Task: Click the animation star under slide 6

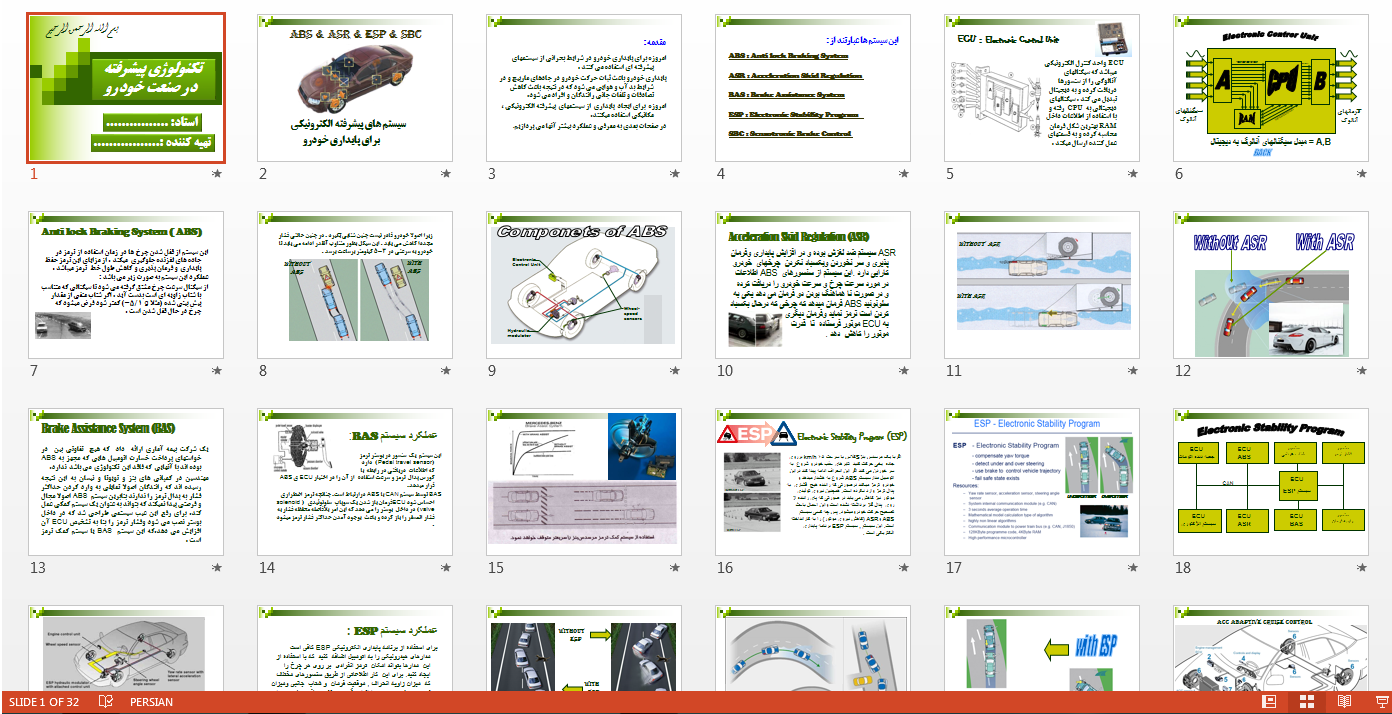Action: pyautogui.click(x=1362, y=174)
